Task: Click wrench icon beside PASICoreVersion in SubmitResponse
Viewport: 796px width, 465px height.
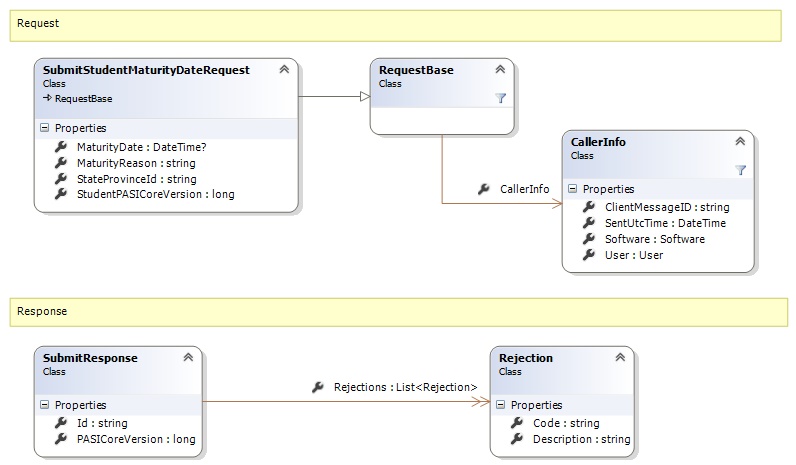Action: click(x=61, y=439)
